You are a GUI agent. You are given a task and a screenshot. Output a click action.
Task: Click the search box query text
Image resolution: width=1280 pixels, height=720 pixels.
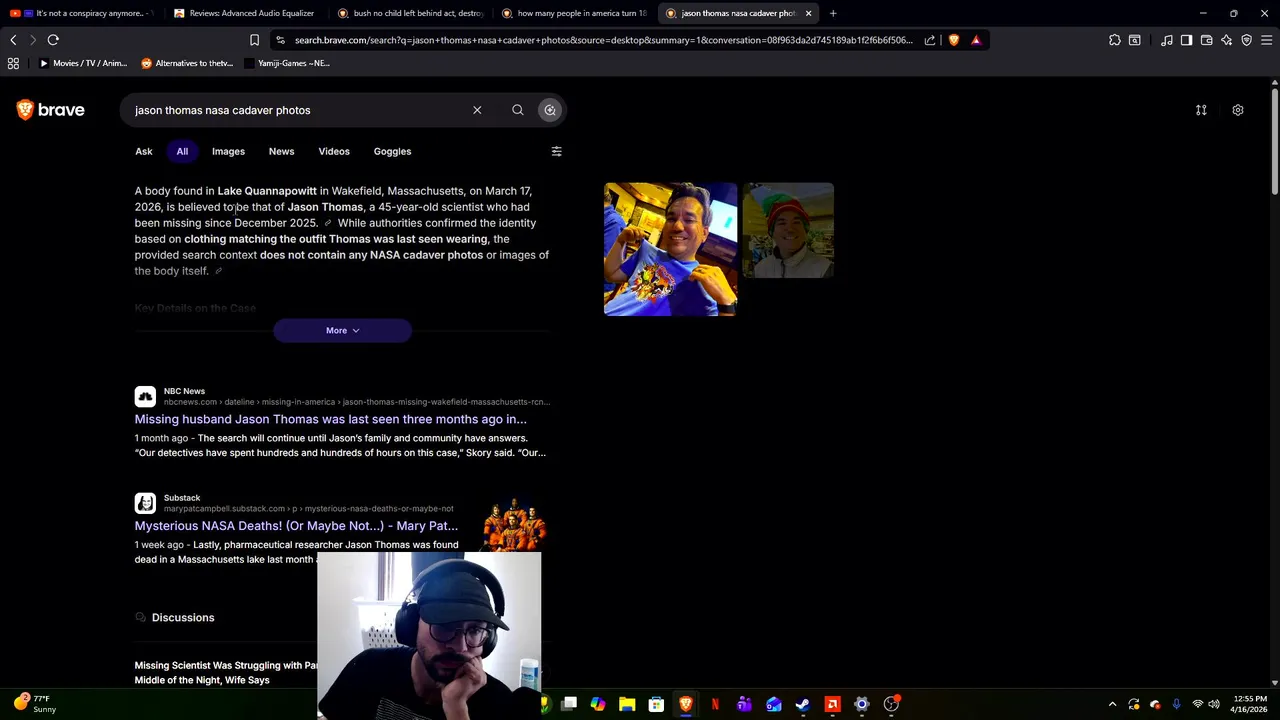[223, 110]
